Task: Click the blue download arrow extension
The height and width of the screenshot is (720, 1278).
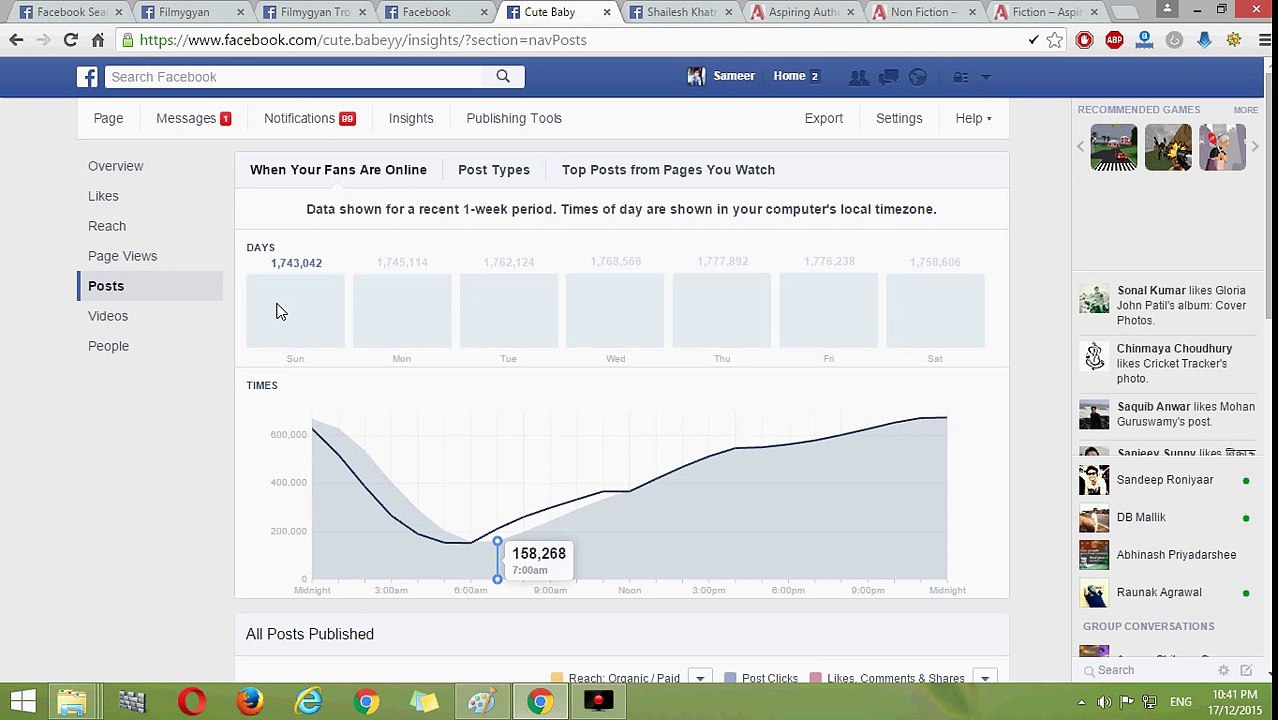Action: (x=1204, y=40)
